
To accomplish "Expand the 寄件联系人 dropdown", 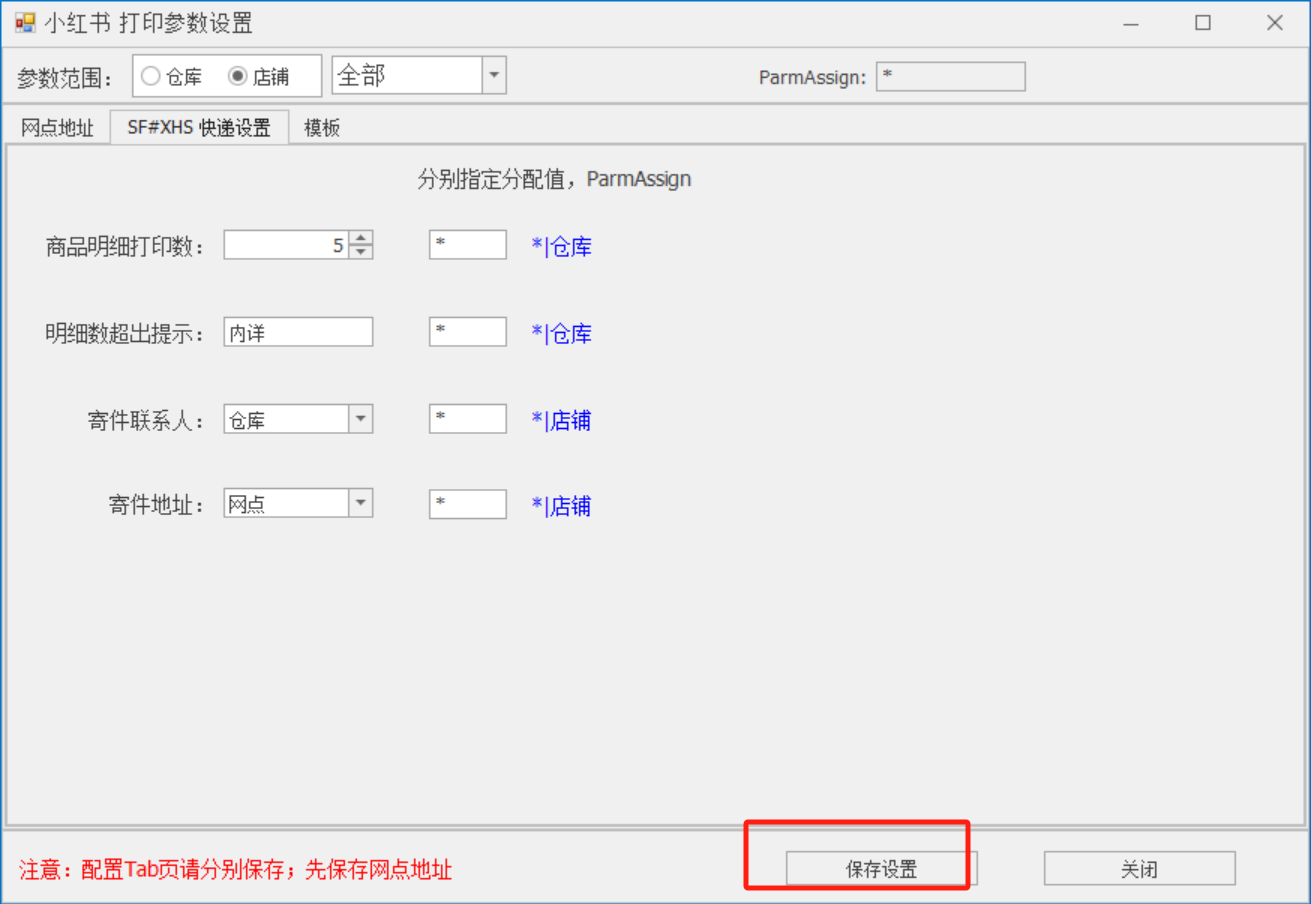I will (x=361, y=419).
